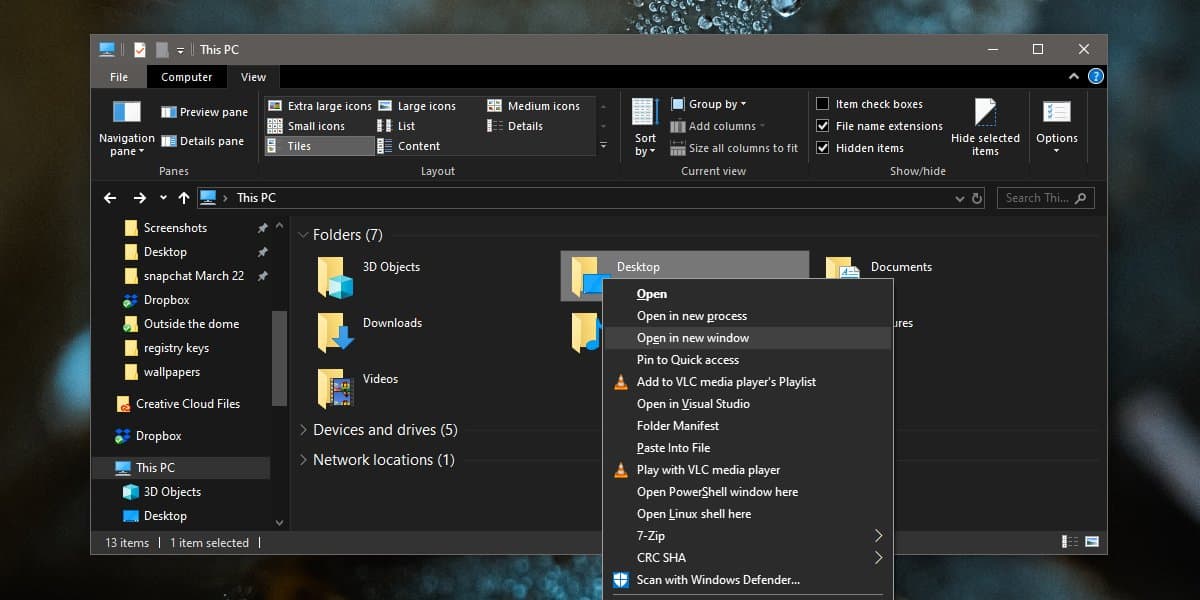The image size is (1200, 600).
Task: Expand Devices and drives section
Action: [x=303, y=429]
